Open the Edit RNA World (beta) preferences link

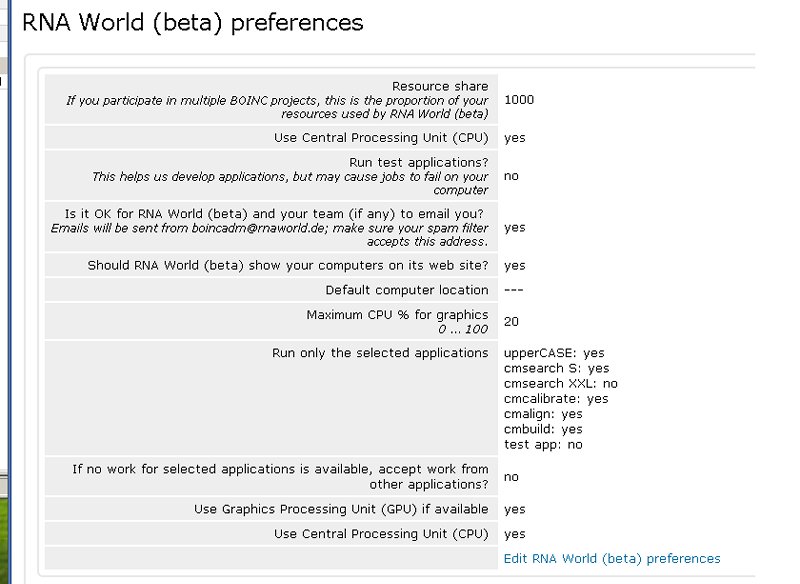[613, 559]
